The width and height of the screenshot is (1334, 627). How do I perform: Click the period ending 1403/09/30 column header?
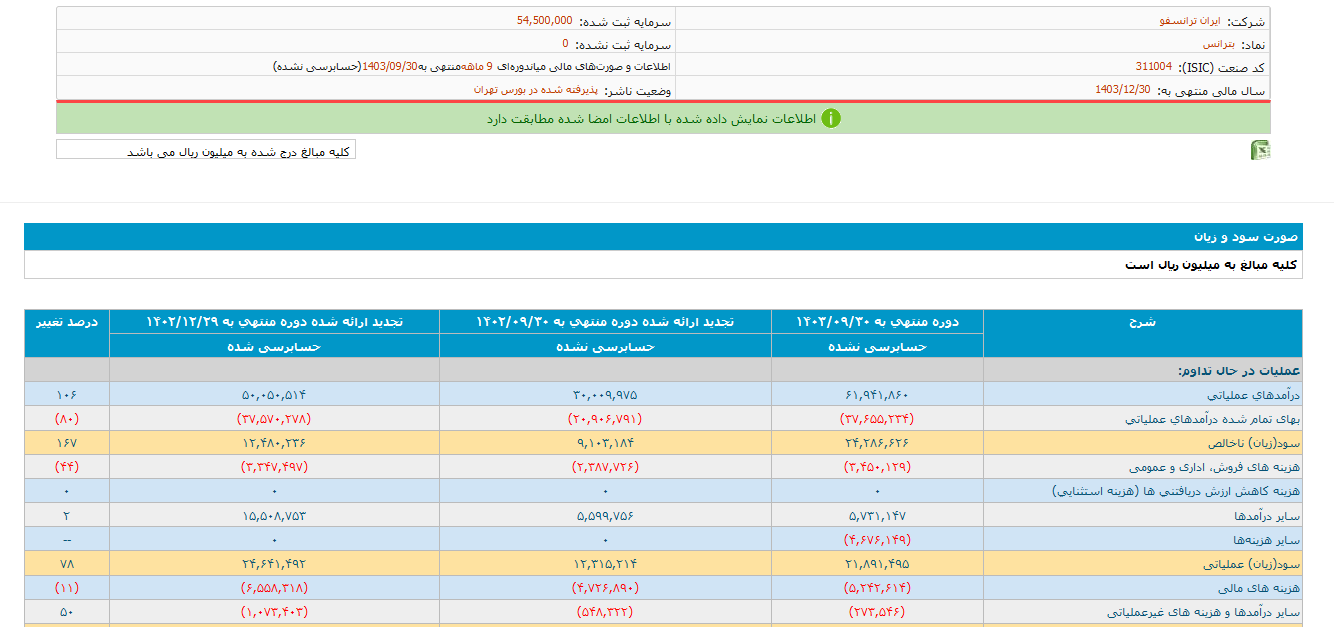[877, 322]
